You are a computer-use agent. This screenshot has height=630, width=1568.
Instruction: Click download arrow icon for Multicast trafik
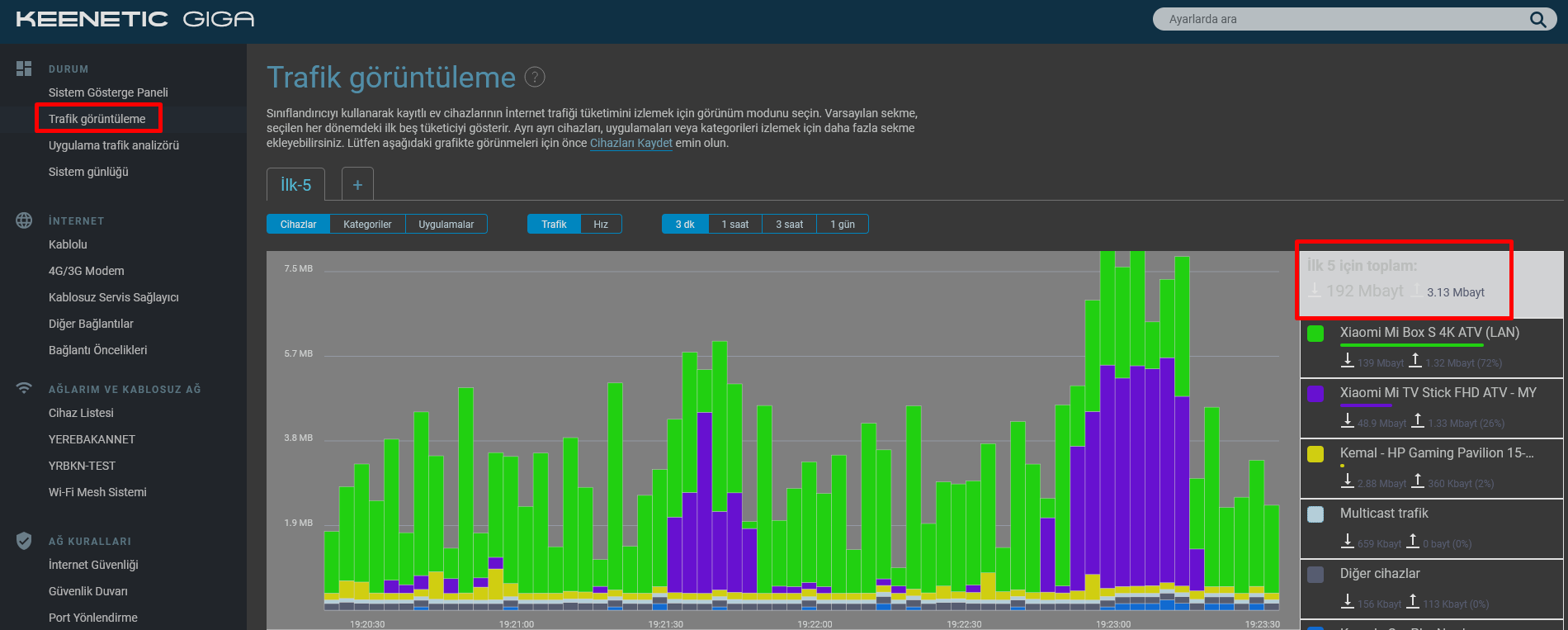[1348, 541]
